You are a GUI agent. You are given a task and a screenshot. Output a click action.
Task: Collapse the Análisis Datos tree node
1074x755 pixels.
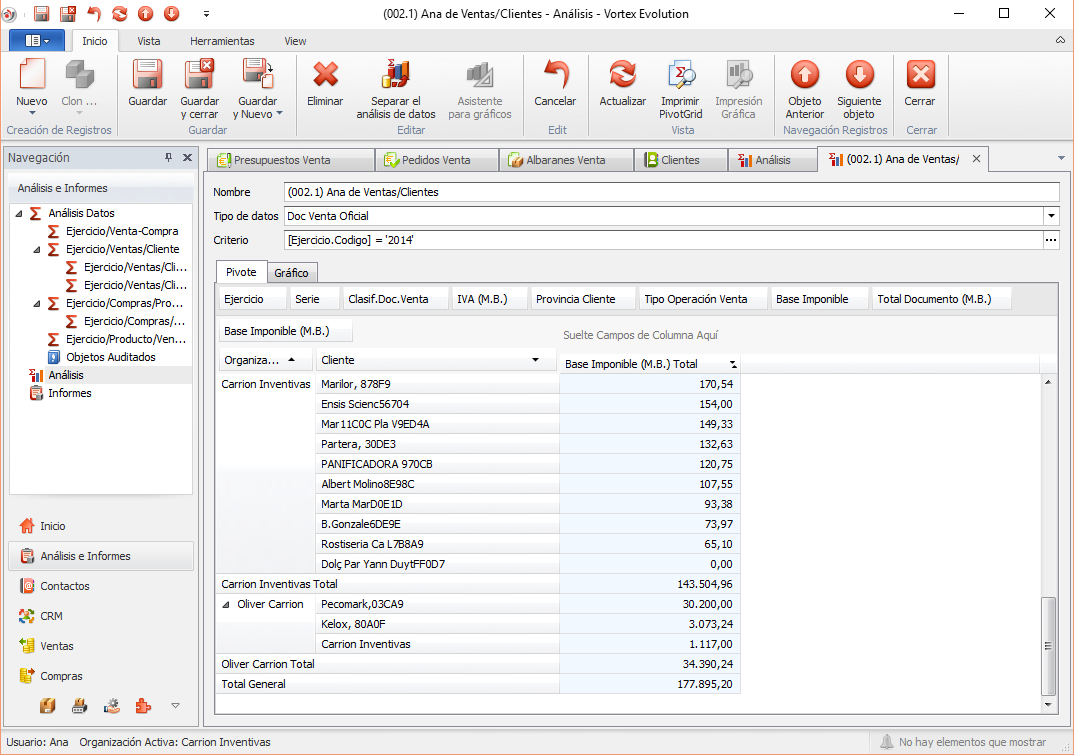pyautogui.click(x=19, y=214)
